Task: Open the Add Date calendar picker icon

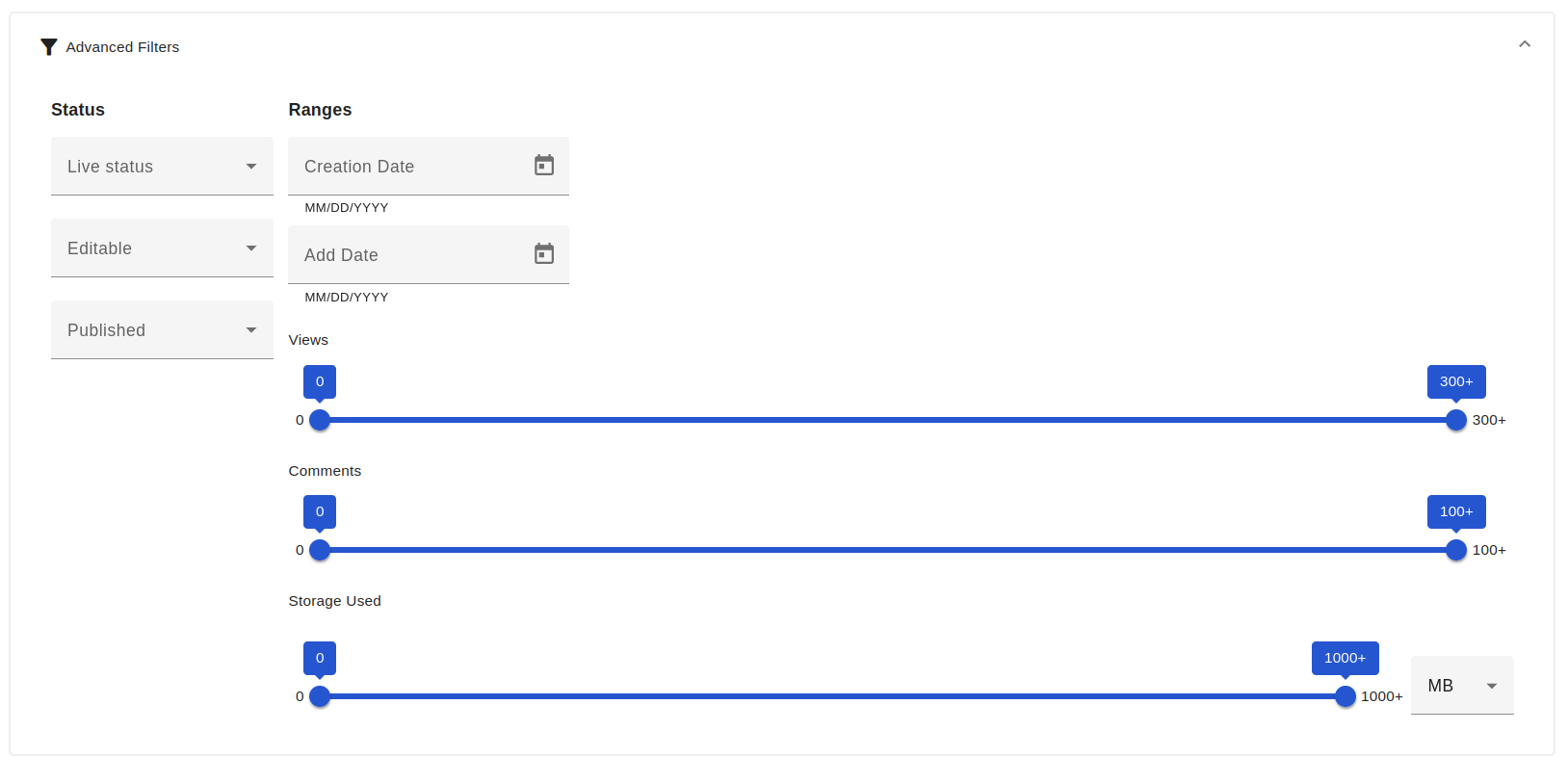Action: (x=544, y=253)
